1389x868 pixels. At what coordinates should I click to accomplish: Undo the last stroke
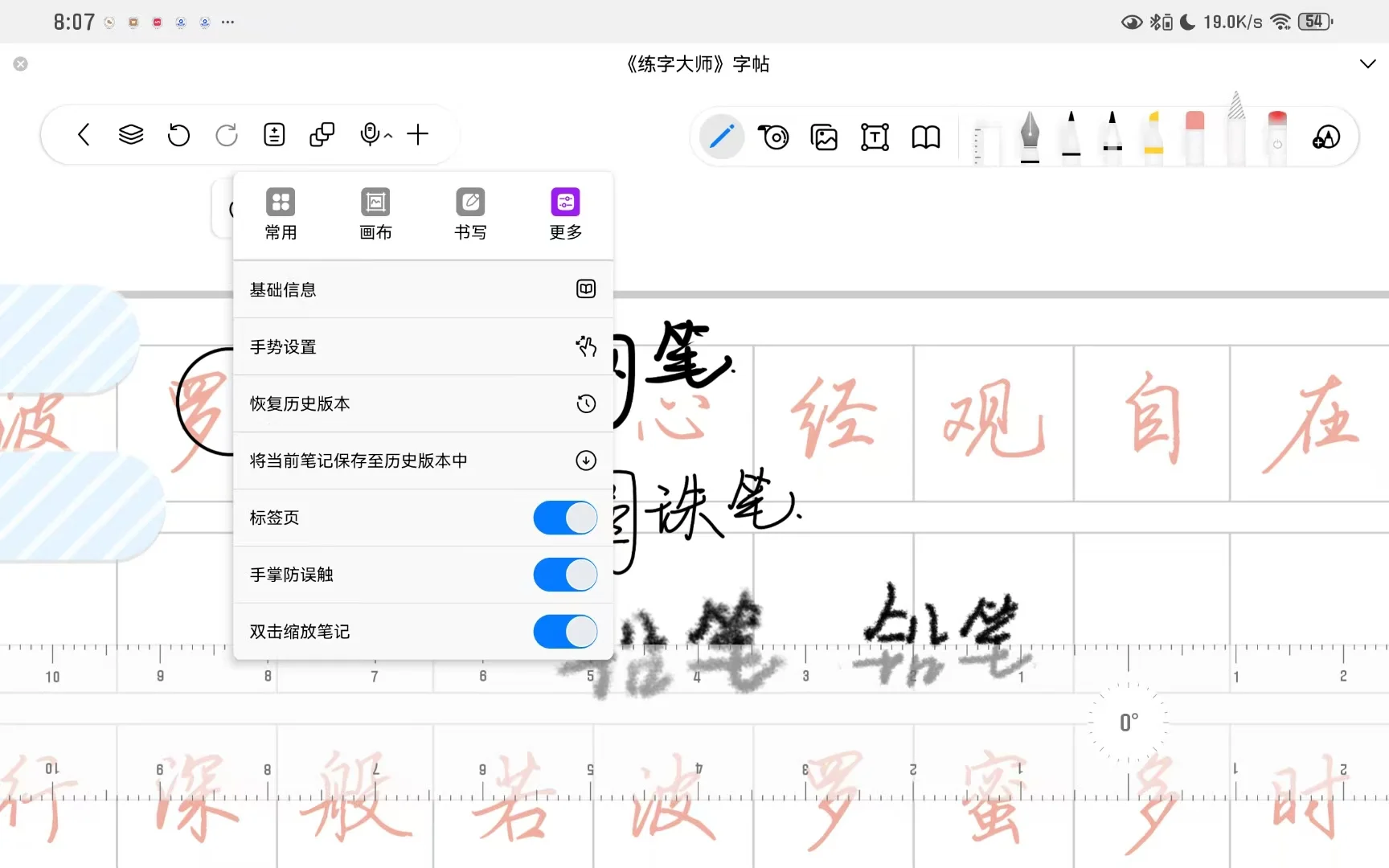178,134
